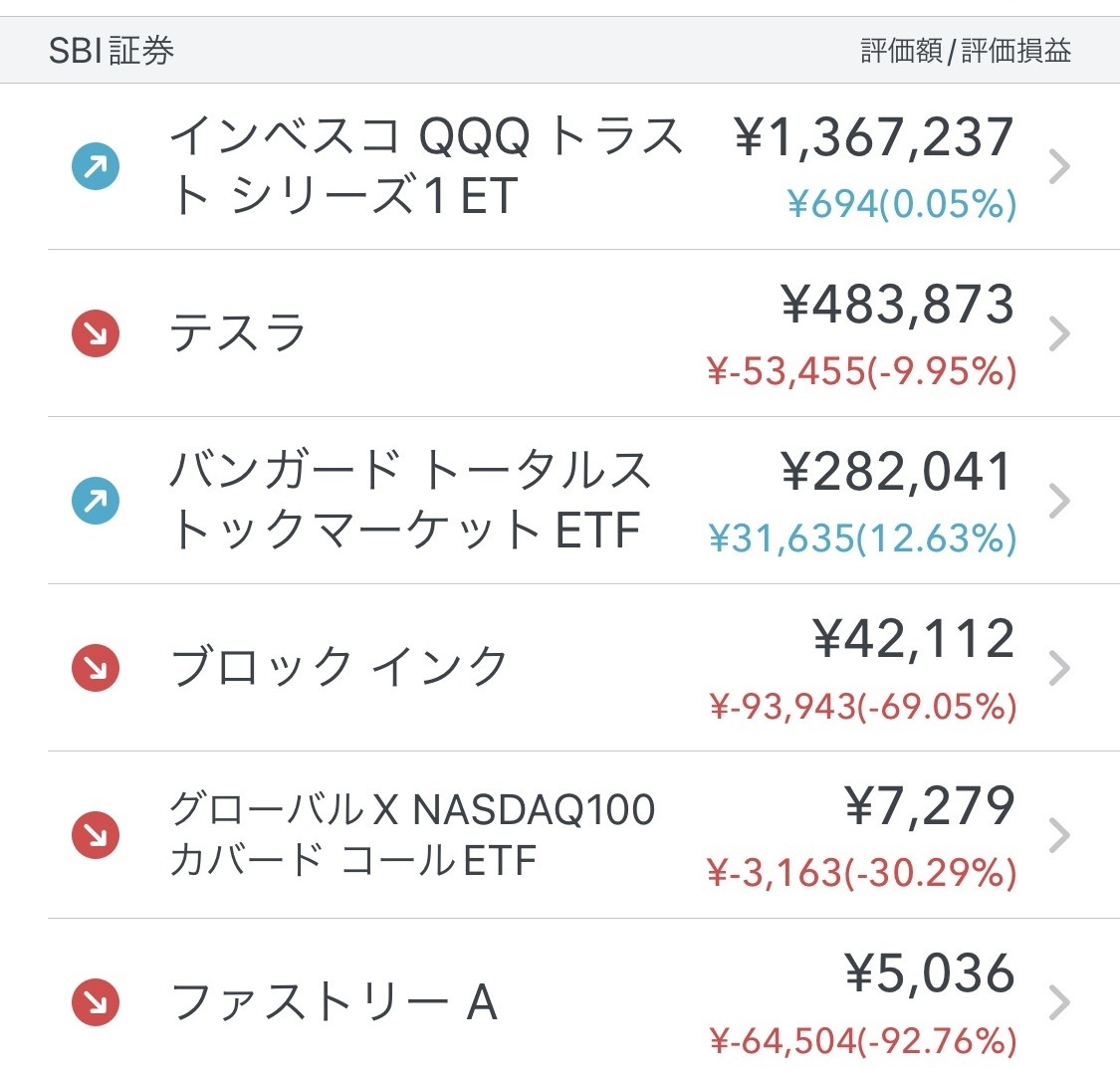Click the blue up-arrow icon beside バンガード ETF

95,501
